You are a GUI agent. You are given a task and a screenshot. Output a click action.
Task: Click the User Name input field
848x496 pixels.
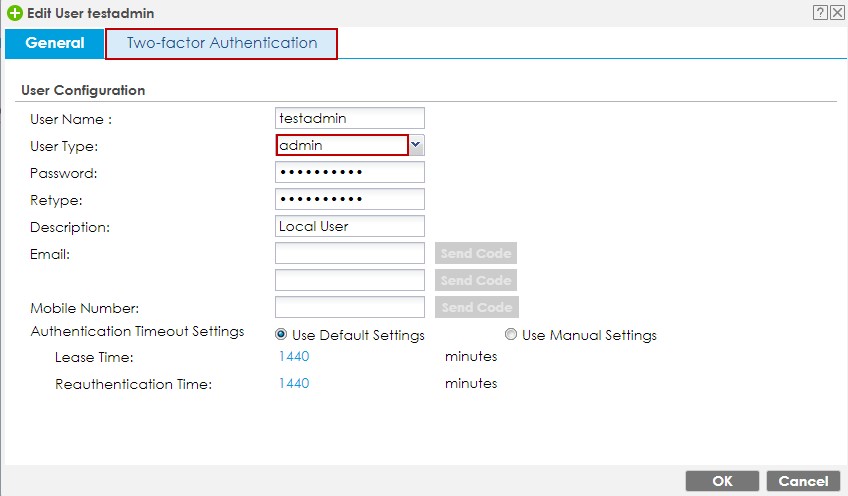pos(349,118)
